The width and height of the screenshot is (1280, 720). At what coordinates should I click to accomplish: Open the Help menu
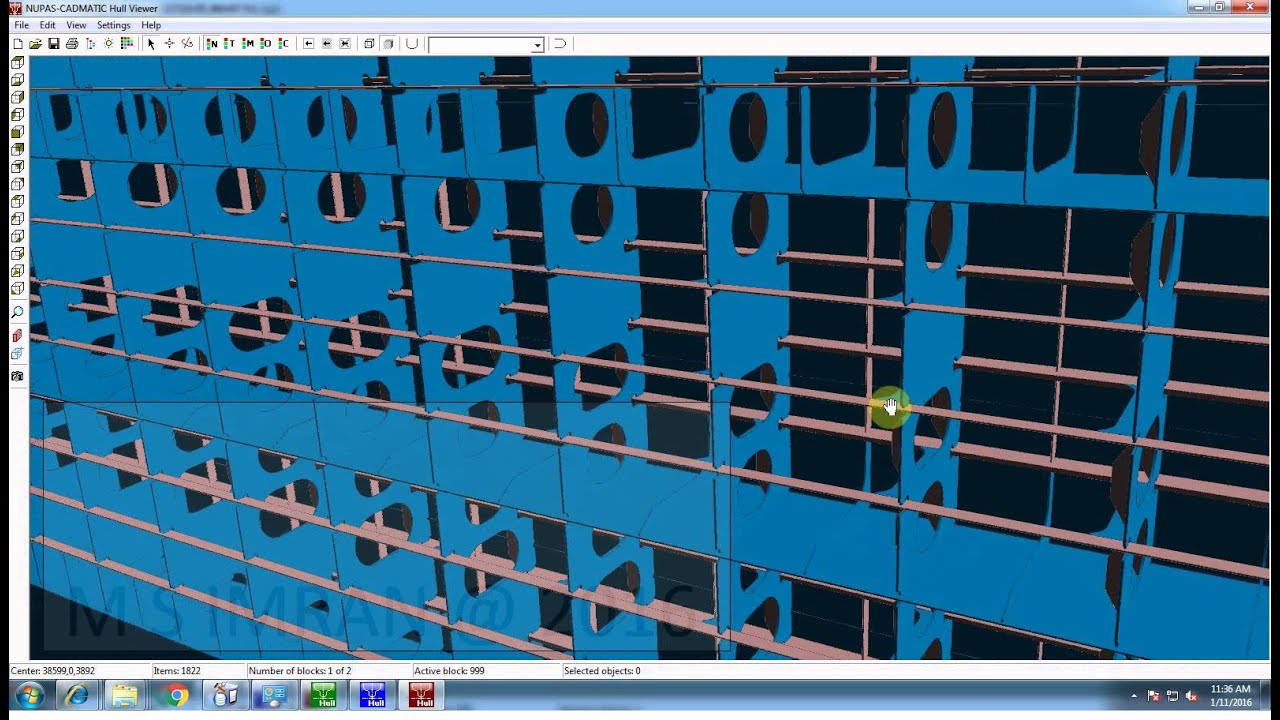(x=151, y=25)
